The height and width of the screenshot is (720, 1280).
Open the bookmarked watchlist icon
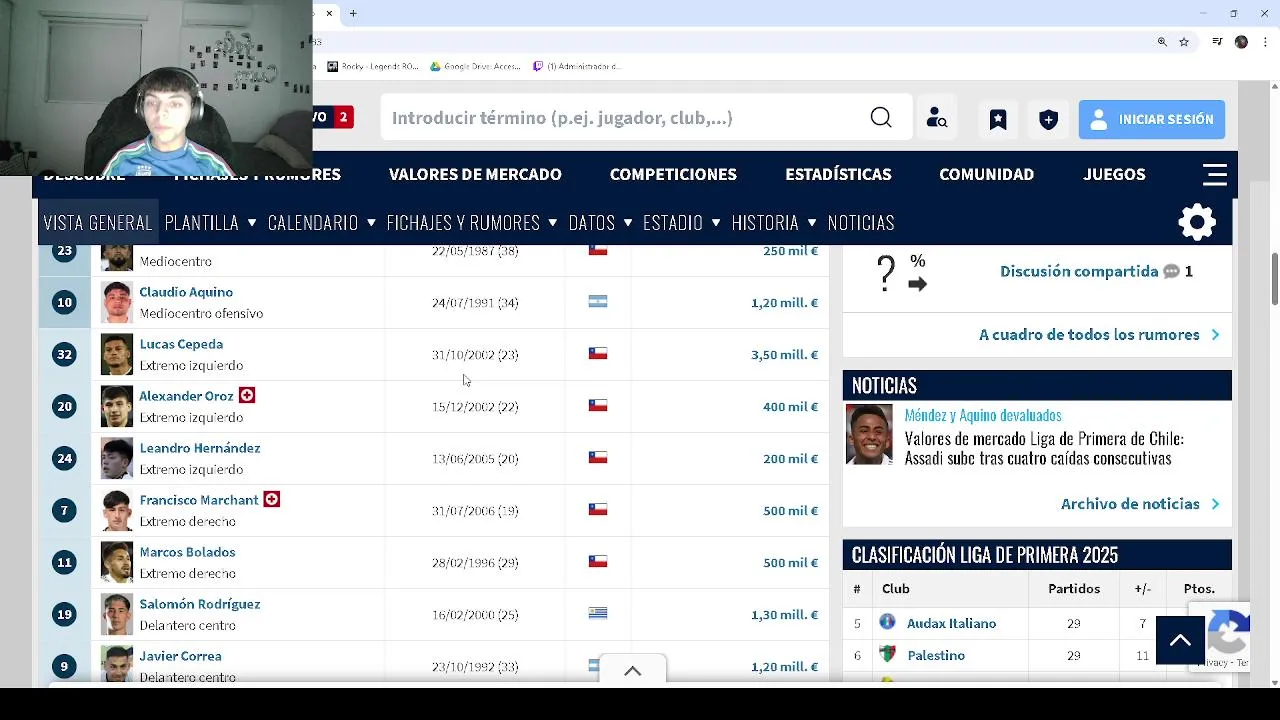[998, 119]
